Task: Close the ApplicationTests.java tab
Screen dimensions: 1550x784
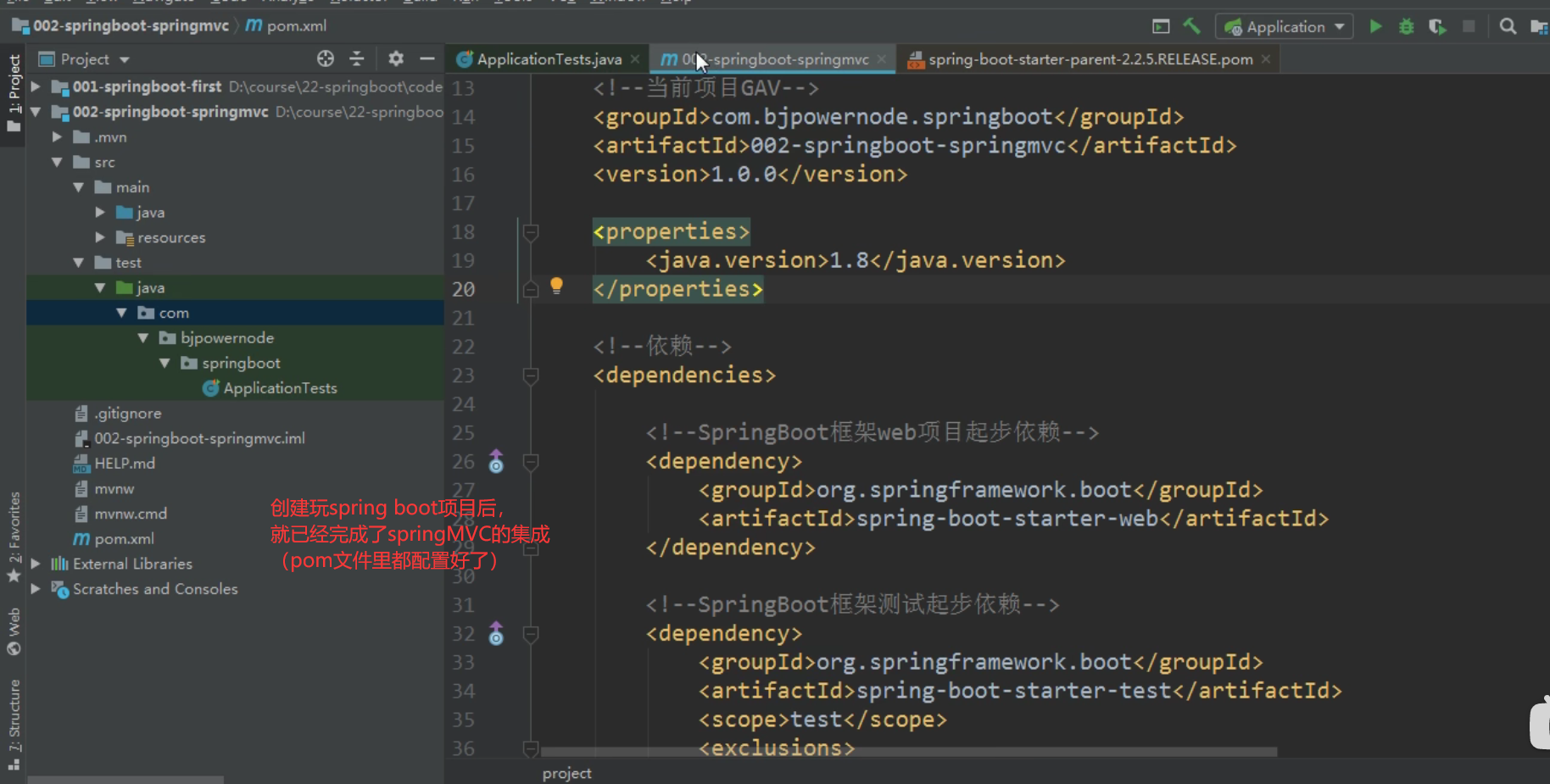Action: tap(635, 59)
